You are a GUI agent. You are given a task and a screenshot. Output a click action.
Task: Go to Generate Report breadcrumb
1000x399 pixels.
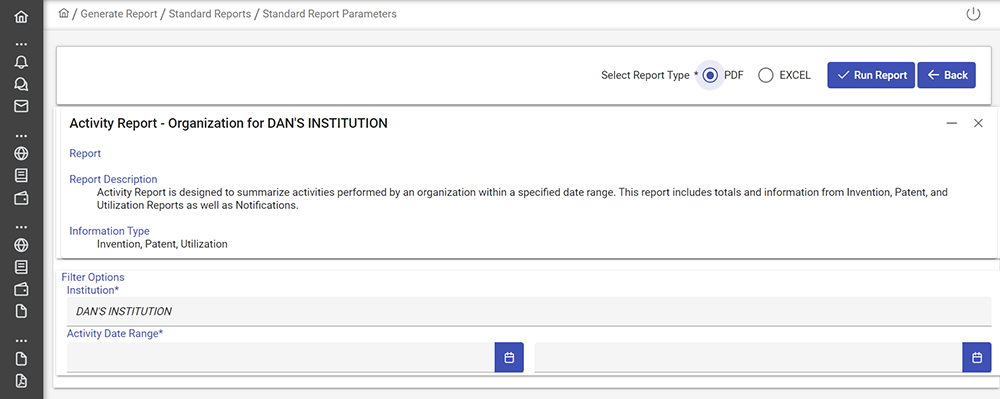[x=119, y=13]
